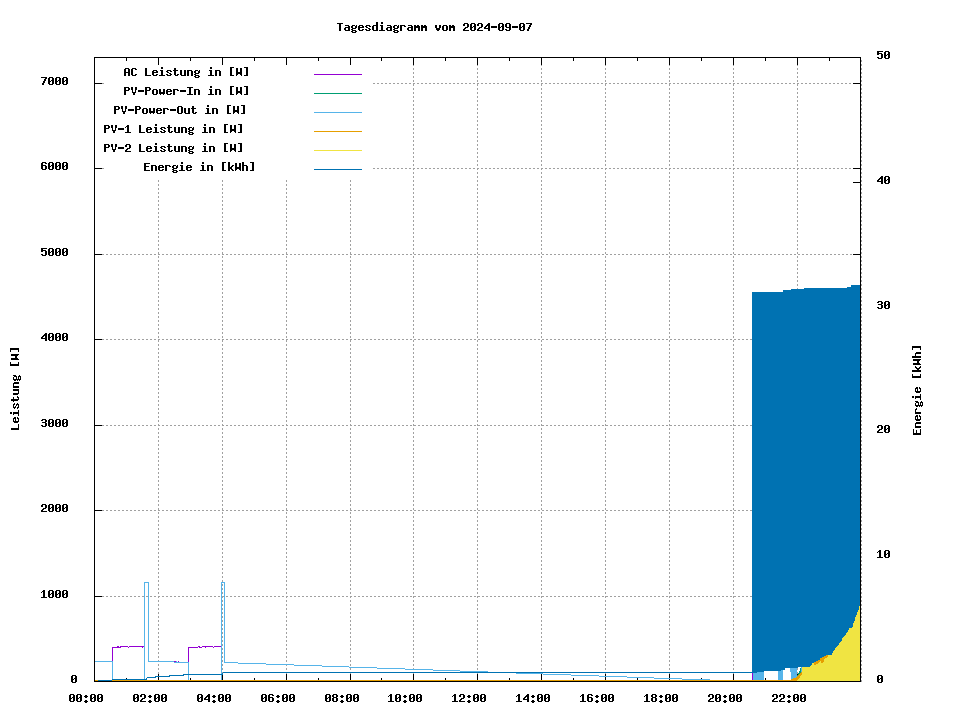Click the chart title Tagesdiagramm vom 2024-09-07
The height and width of the screenshot is (720, 960).
click(x=434, y=27)
